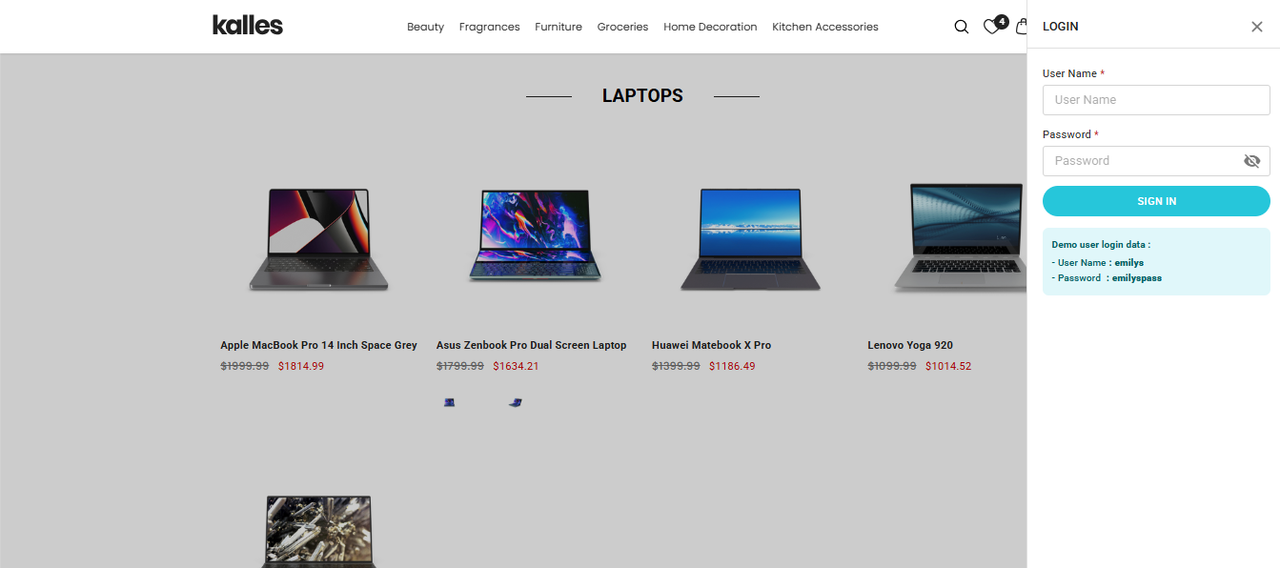Open the wishlist heart icon
Image resolution: width=1280 pixels, height=568 pixels.
point(991,27)
